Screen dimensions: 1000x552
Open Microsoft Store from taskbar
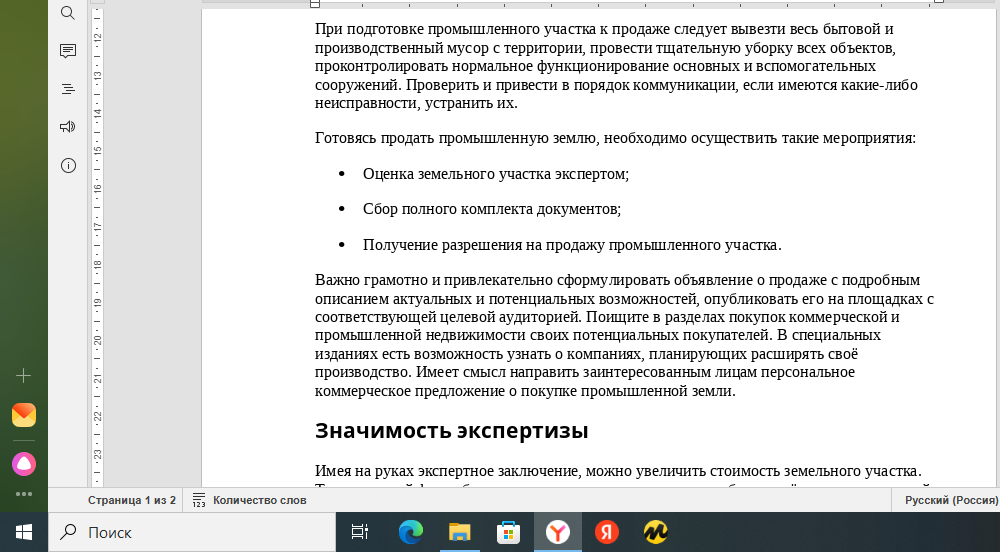(x=508, y=532)
